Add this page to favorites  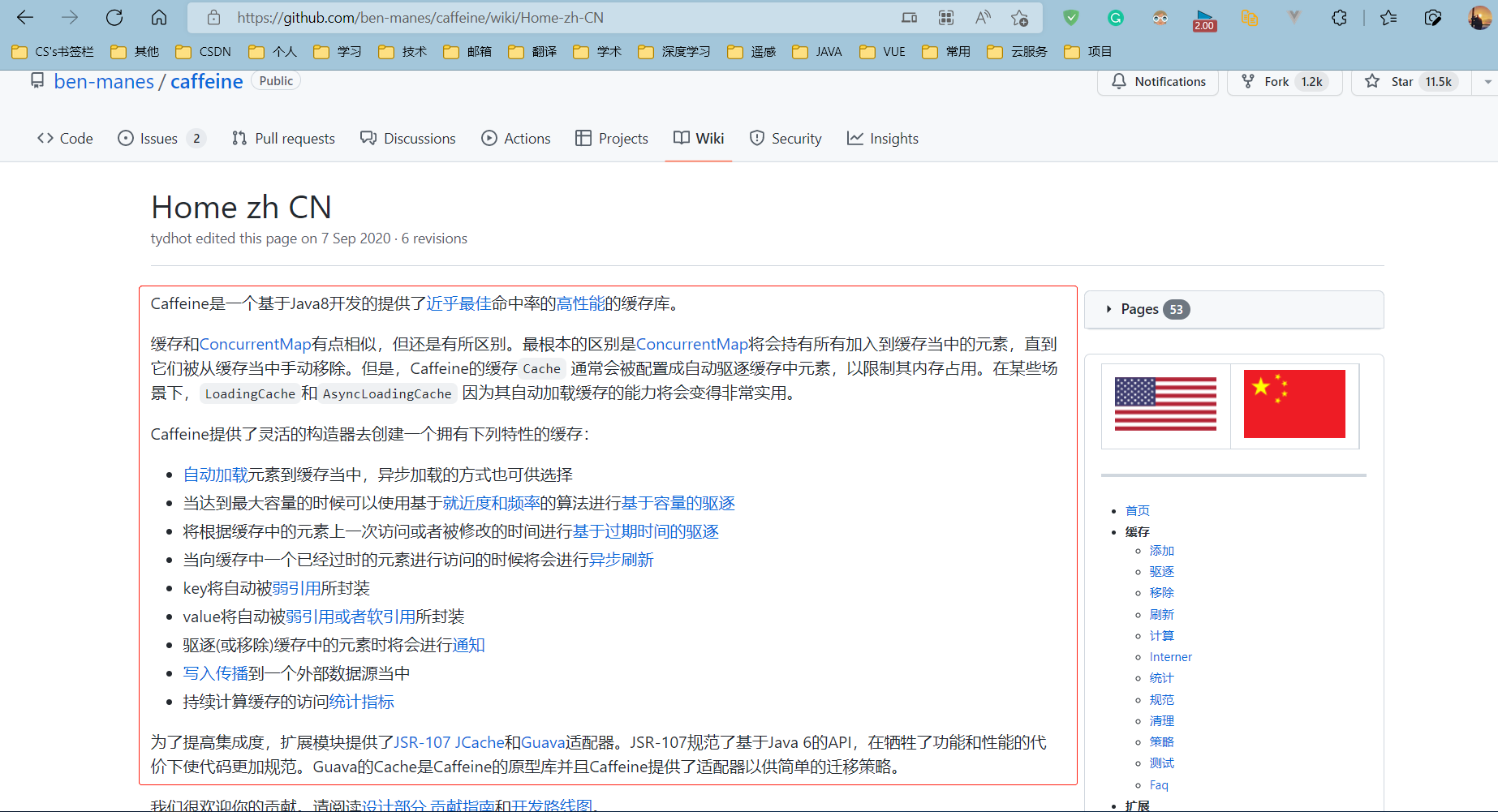[x=1020, y=18]
